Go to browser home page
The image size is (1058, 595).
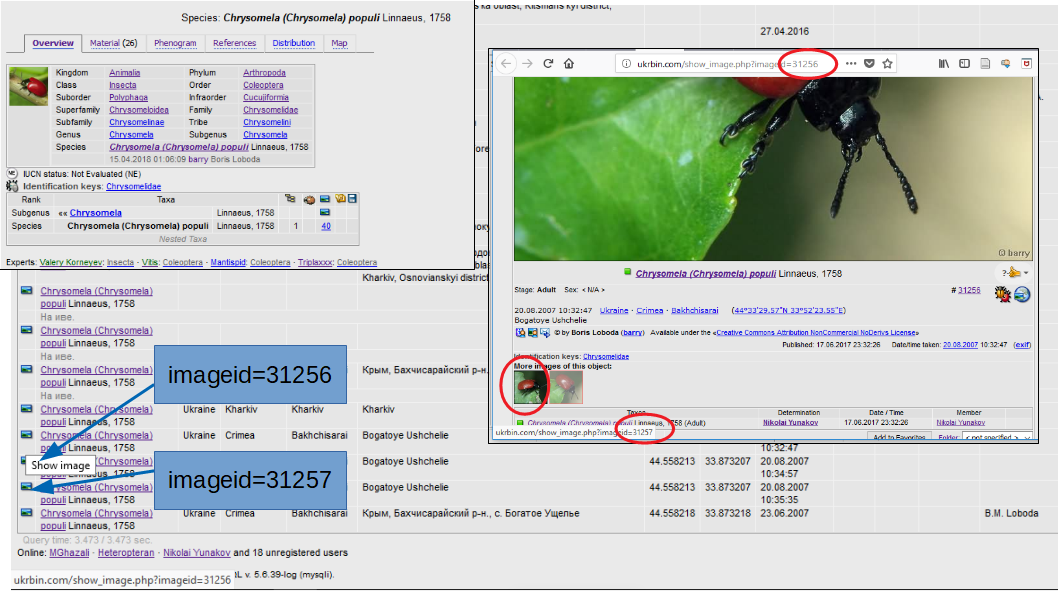click(569, 64)
